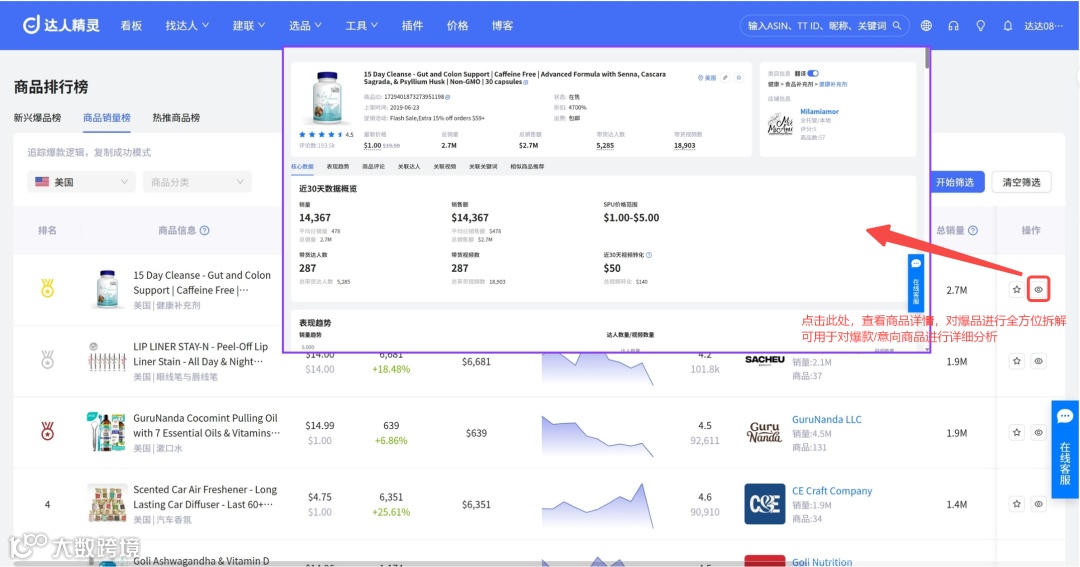Favorite the GuruNanda Cocomint product

tap(1017, 433)
